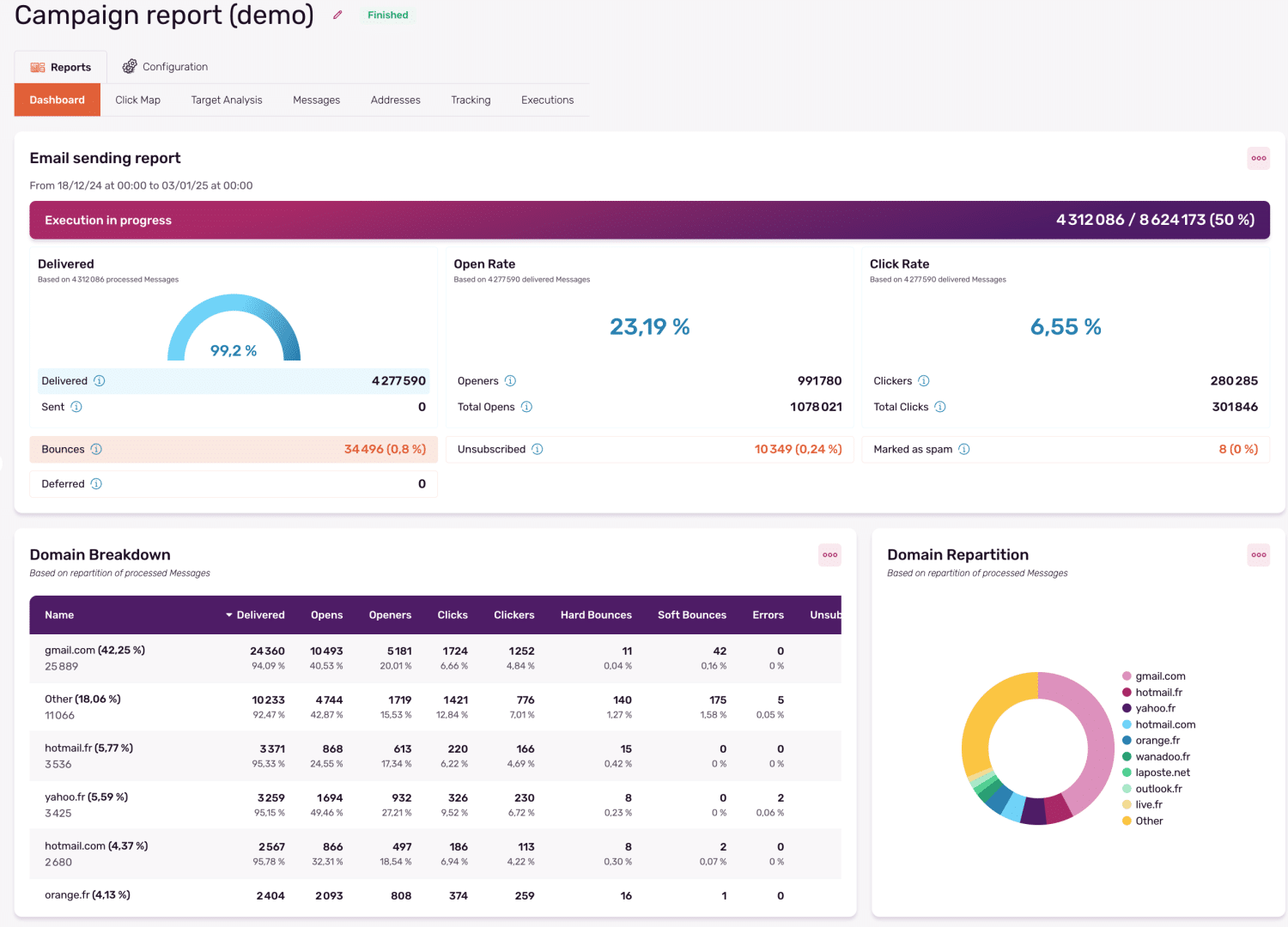Click info icon beside Openers
This screenshot has height=927, width=1288.
(510, 381)
